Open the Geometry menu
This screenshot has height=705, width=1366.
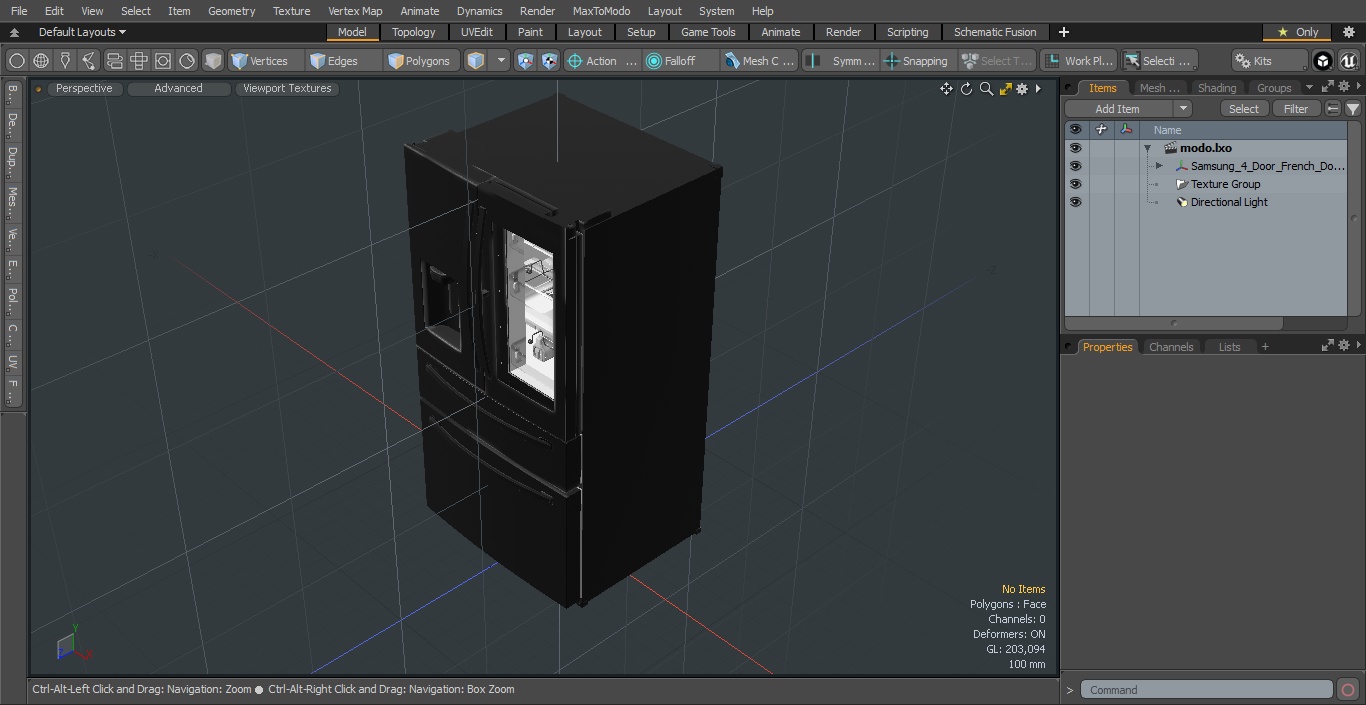click(231, 11)
